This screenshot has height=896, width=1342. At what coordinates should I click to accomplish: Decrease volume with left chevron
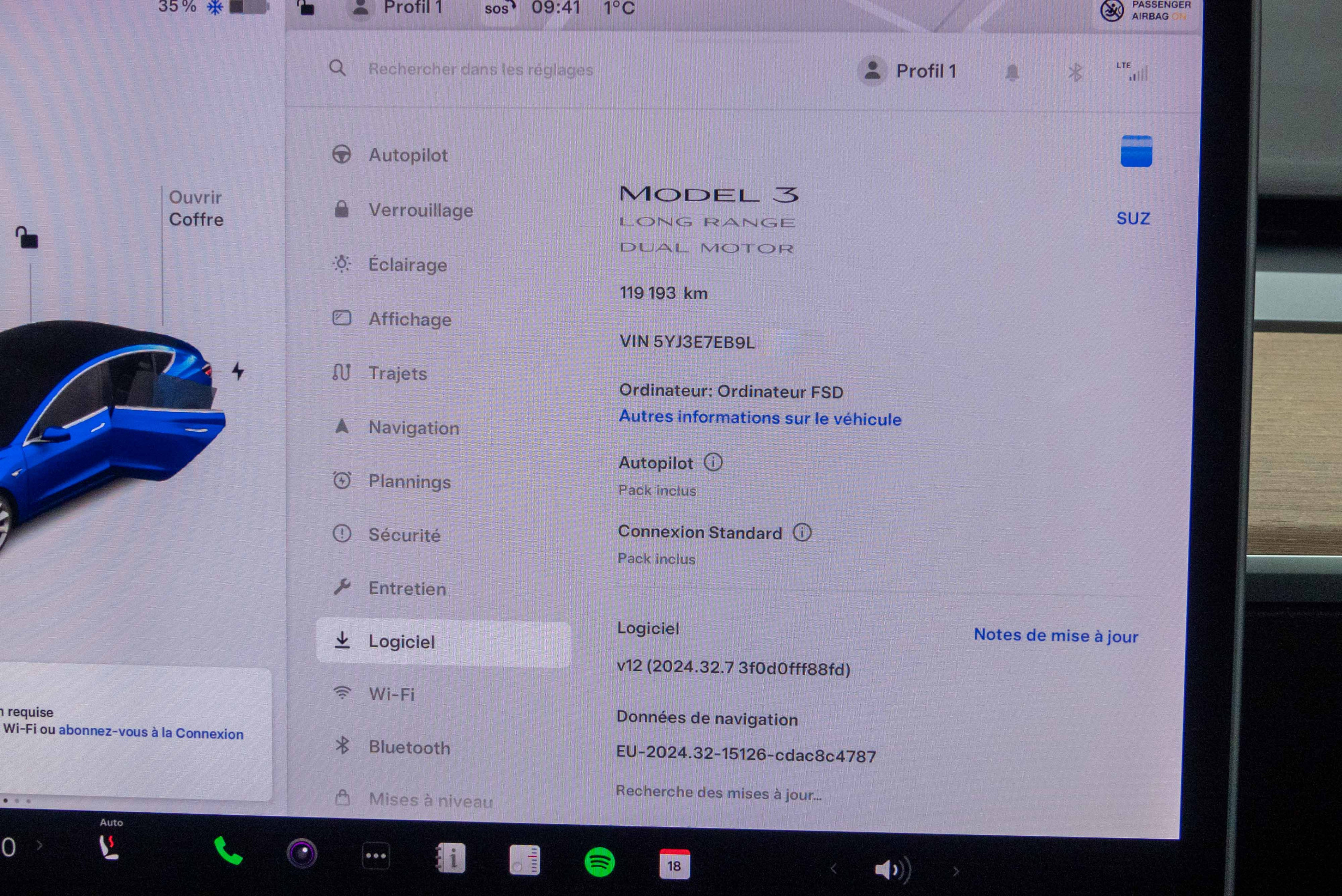834,869
